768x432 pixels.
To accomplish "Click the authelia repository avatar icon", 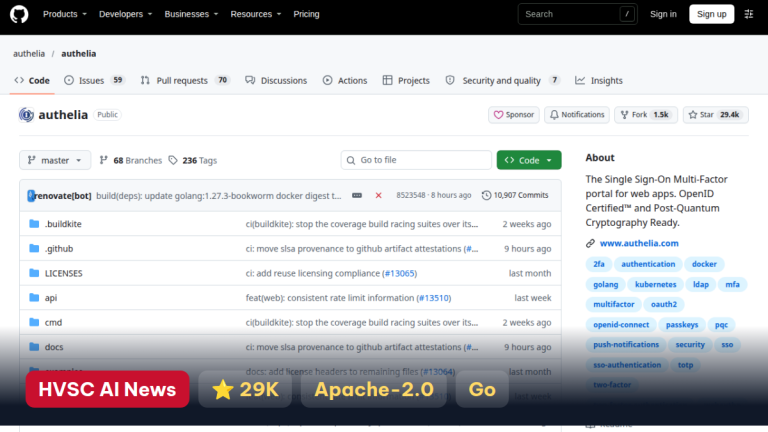I will click(x=26, y=115).
